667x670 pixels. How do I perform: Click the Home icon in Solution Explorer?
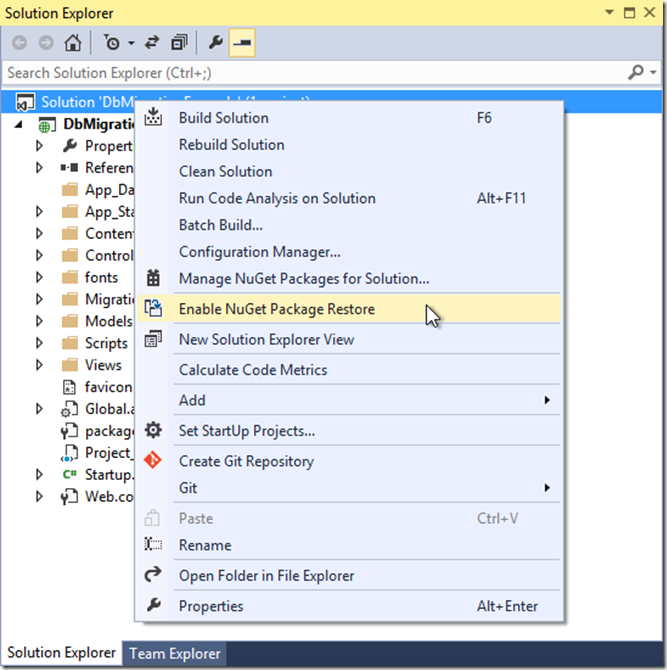coord(73,43)
